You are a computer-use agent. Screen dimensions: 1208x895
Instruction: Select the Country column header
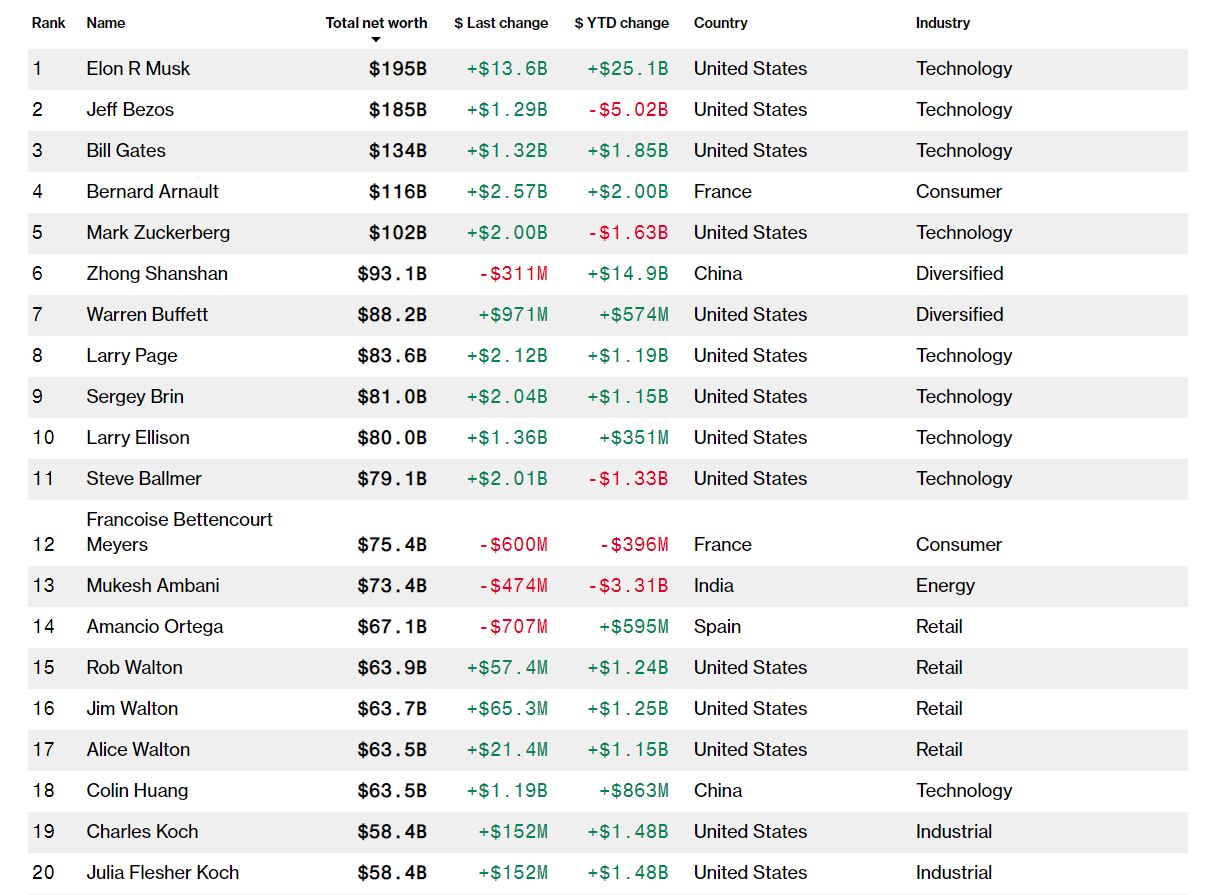point(720,22)
